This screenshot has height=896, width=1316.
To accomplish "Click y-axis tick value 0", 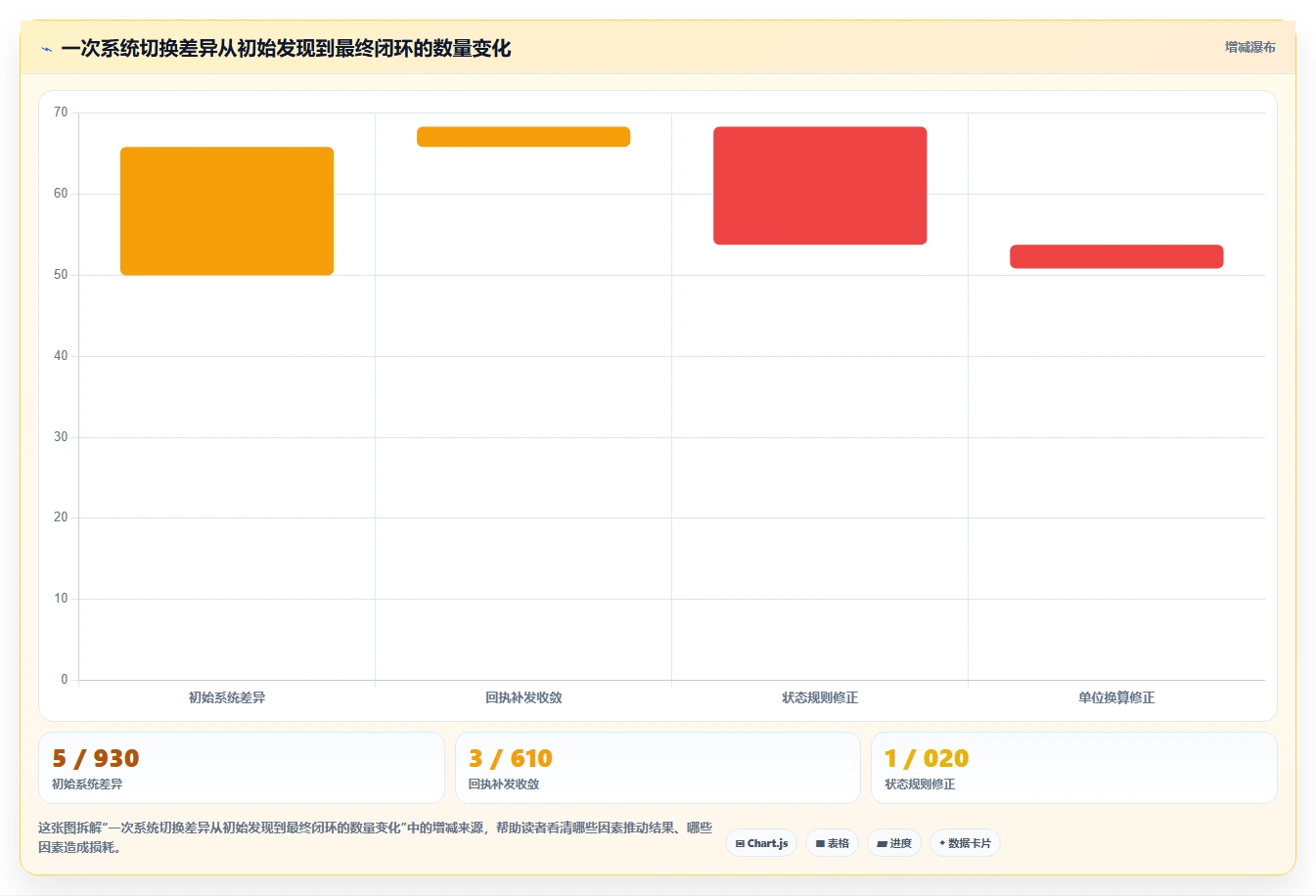I will click(x=65, y=680).
